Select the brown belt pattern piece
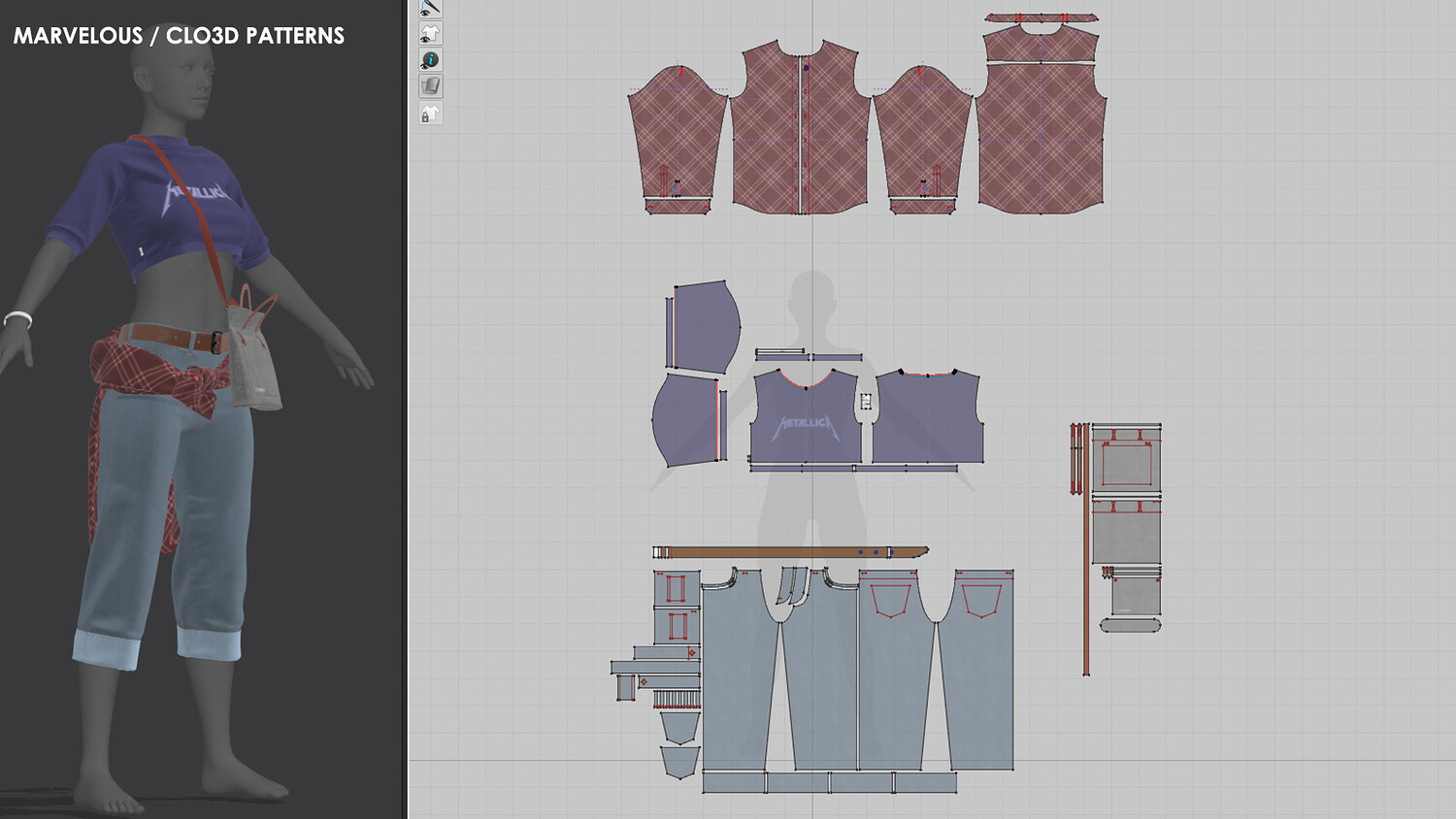1456x819 pixels. [791, 552]
